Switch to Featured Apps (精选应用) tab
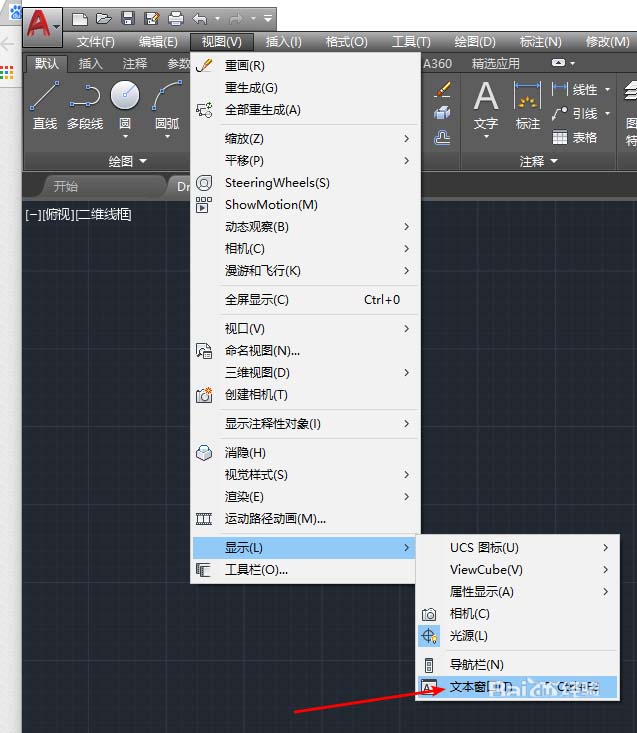This screenshot has height=733, width=637. (x=496, y=63)
